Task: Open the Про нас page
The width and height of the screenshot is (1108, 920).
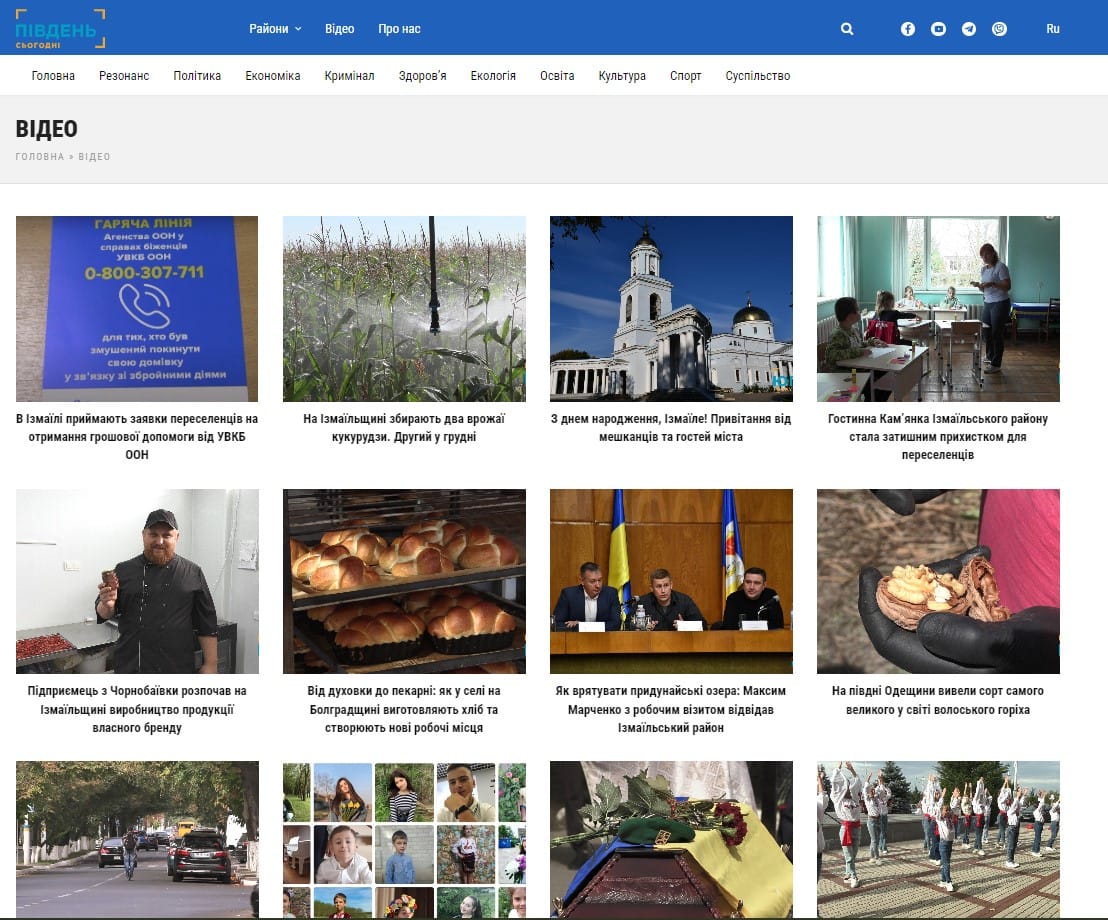Action: pyautogui.click(x=399, y=29)
